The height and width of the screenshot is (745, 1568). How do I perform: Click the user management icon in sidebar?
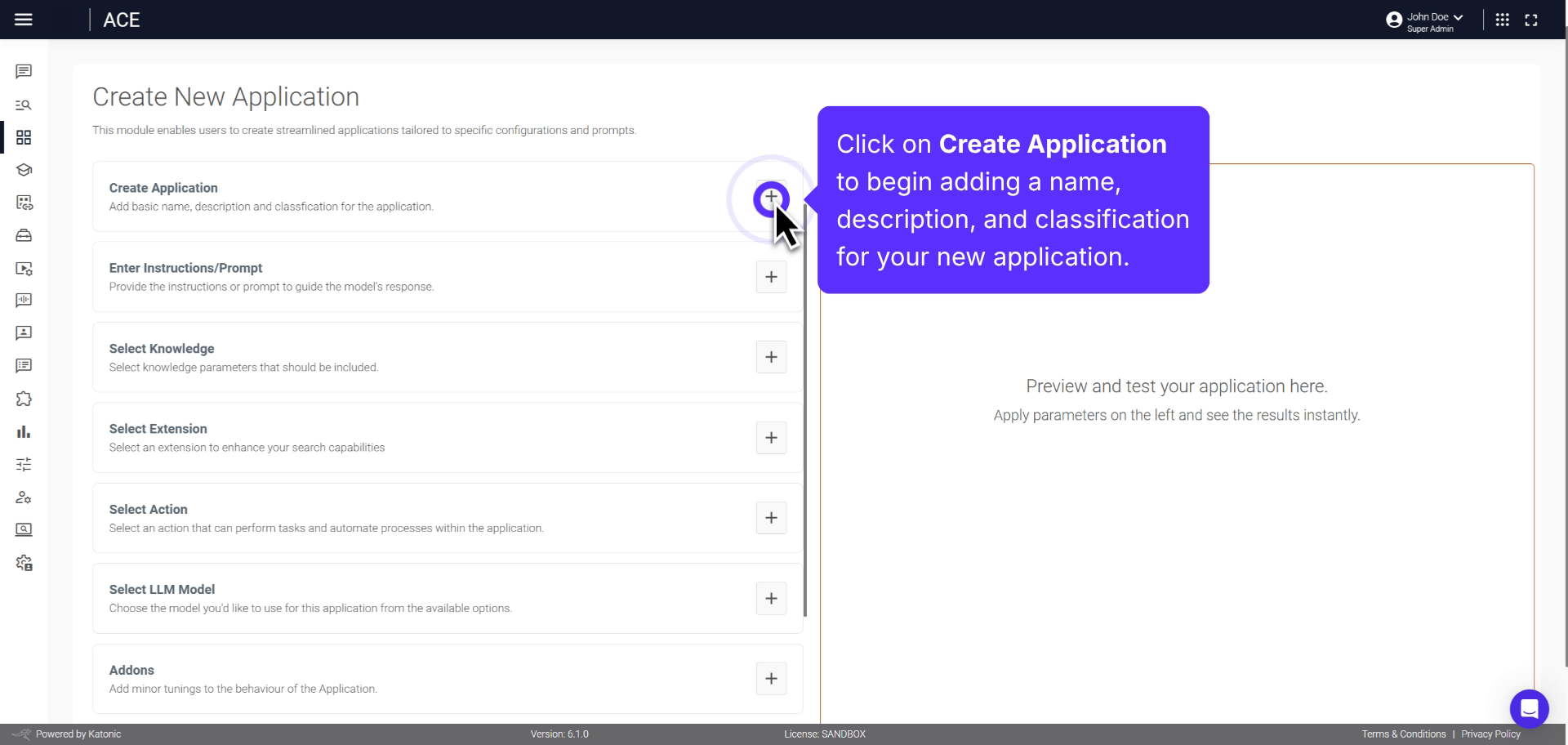(x=24, y=497)
